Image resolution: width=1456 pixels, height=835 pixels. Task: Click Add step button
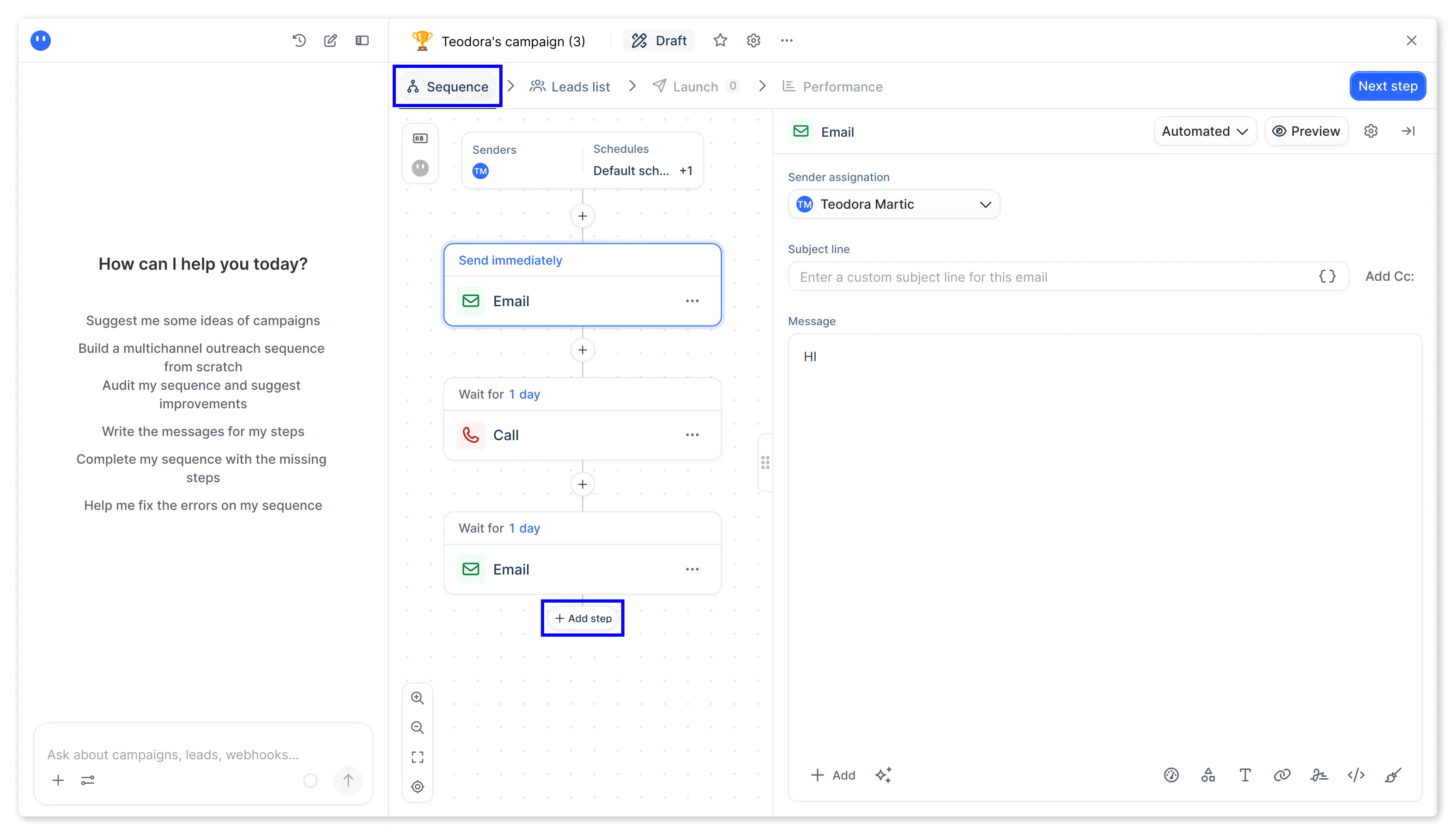point(582,618)
